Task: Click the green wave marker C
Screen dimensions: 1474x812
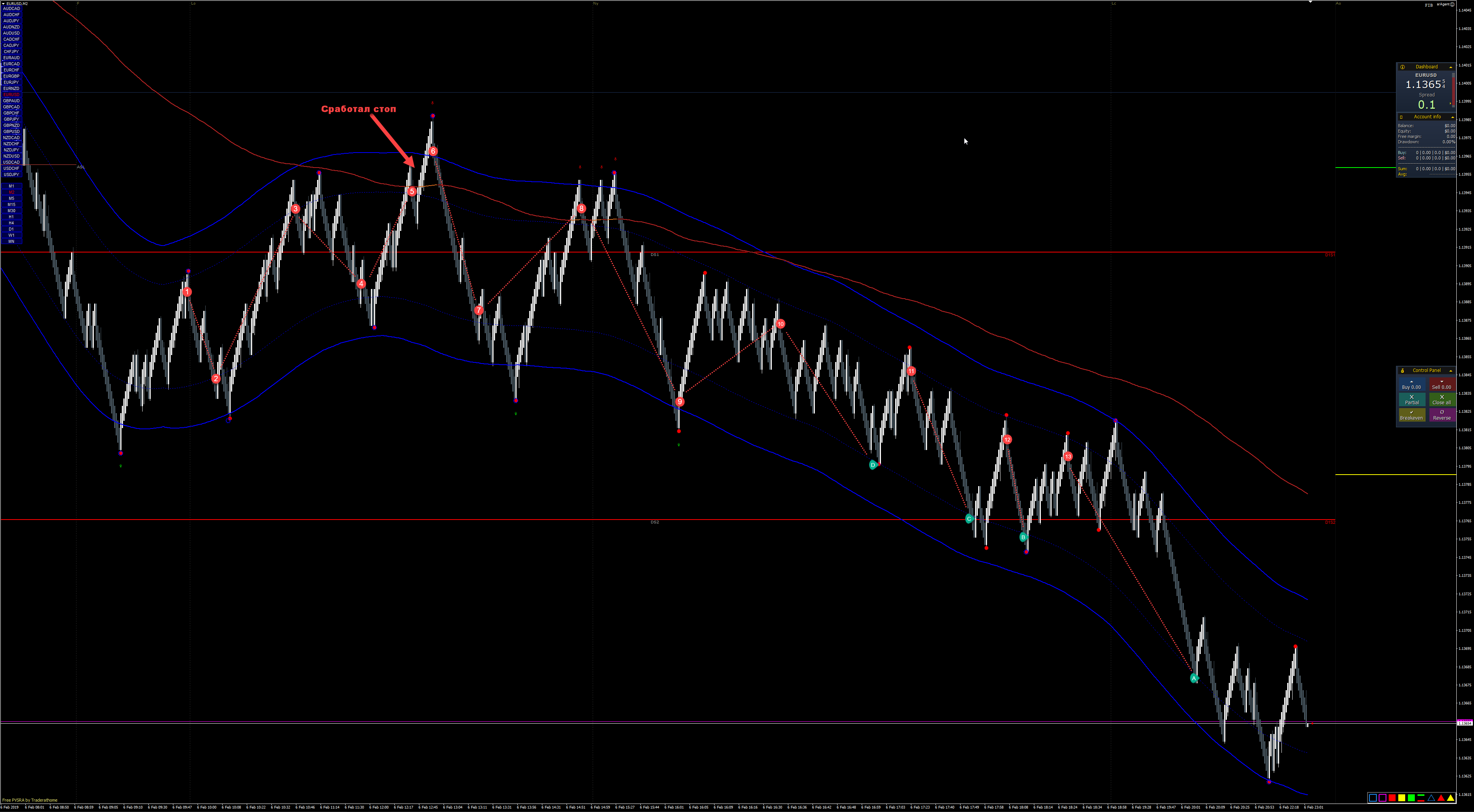Action: pos(969,518)
